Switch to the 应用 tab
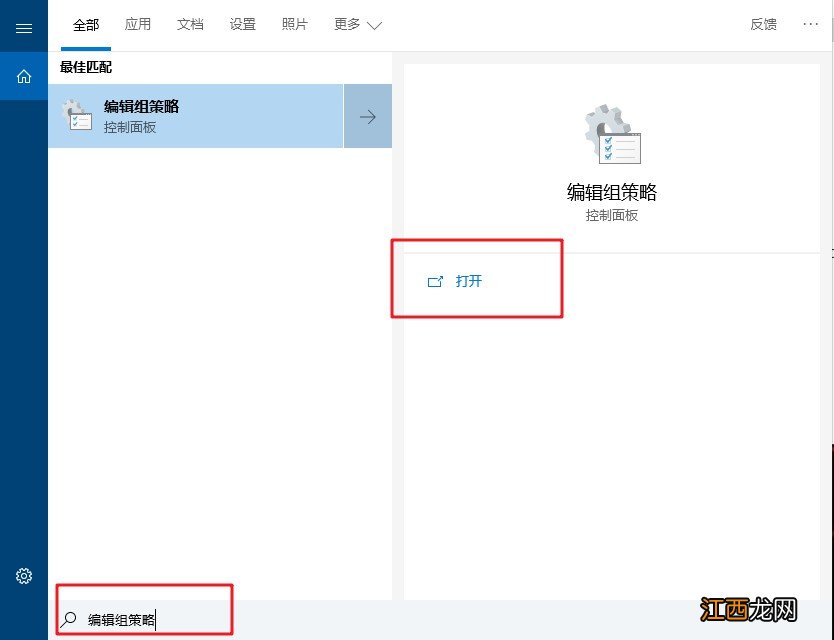This screenshot has width=834, height=640. pos(138,24)
